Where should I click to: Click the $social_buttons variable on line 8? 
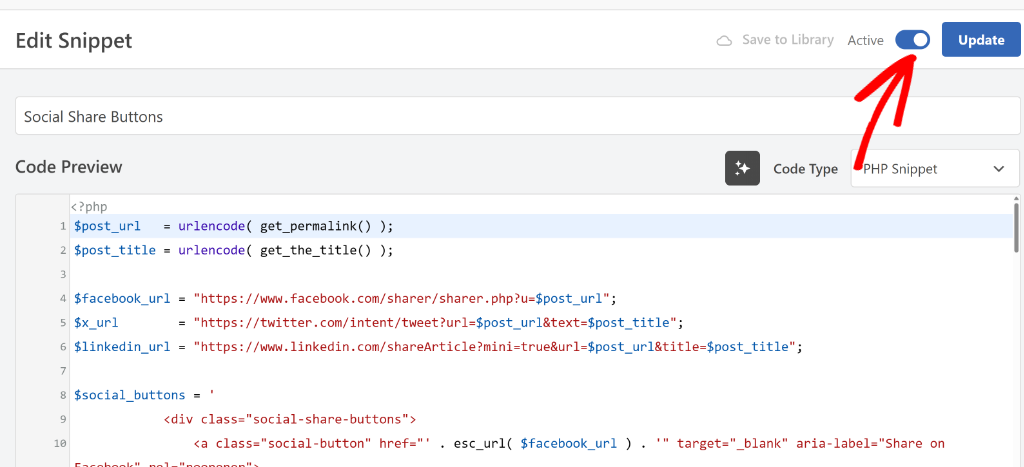coord(129,395)
